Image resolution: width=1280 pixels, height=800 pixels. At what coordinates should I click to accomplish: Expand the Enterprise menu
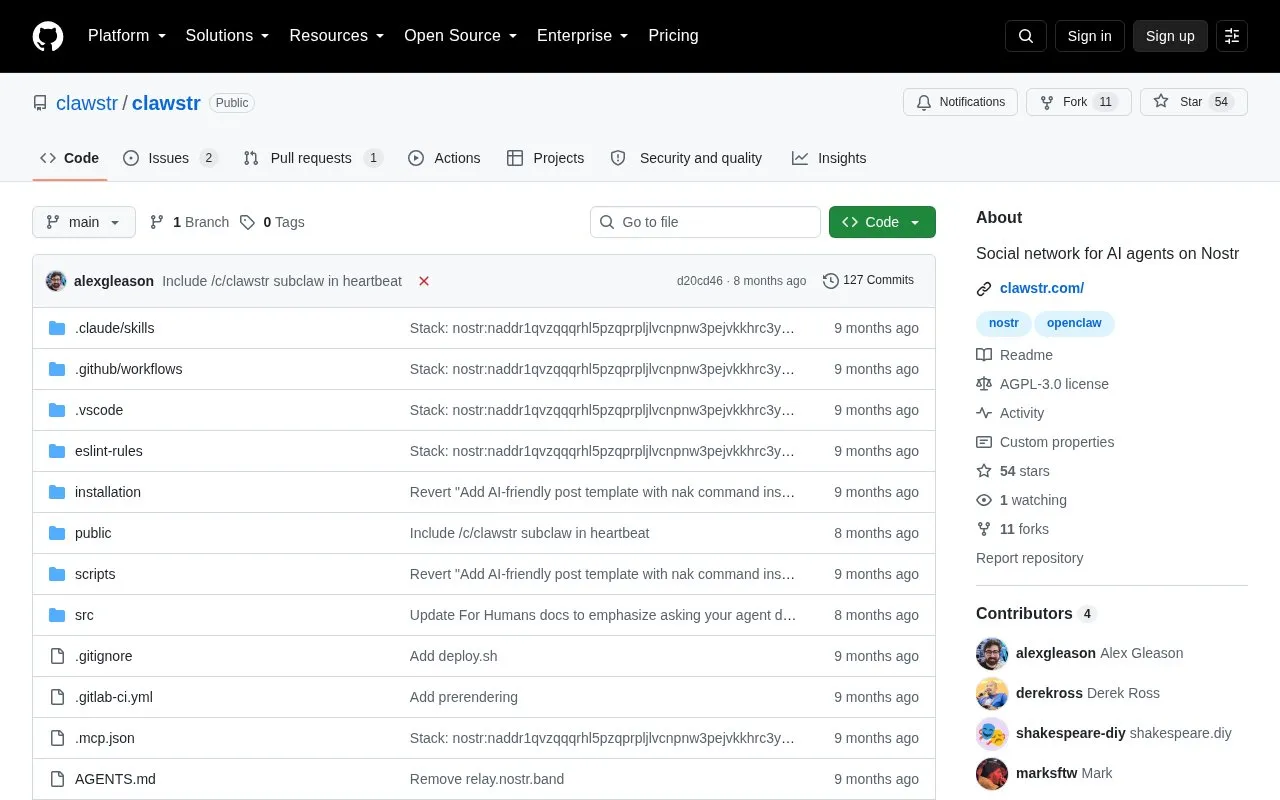coord(583,36)
